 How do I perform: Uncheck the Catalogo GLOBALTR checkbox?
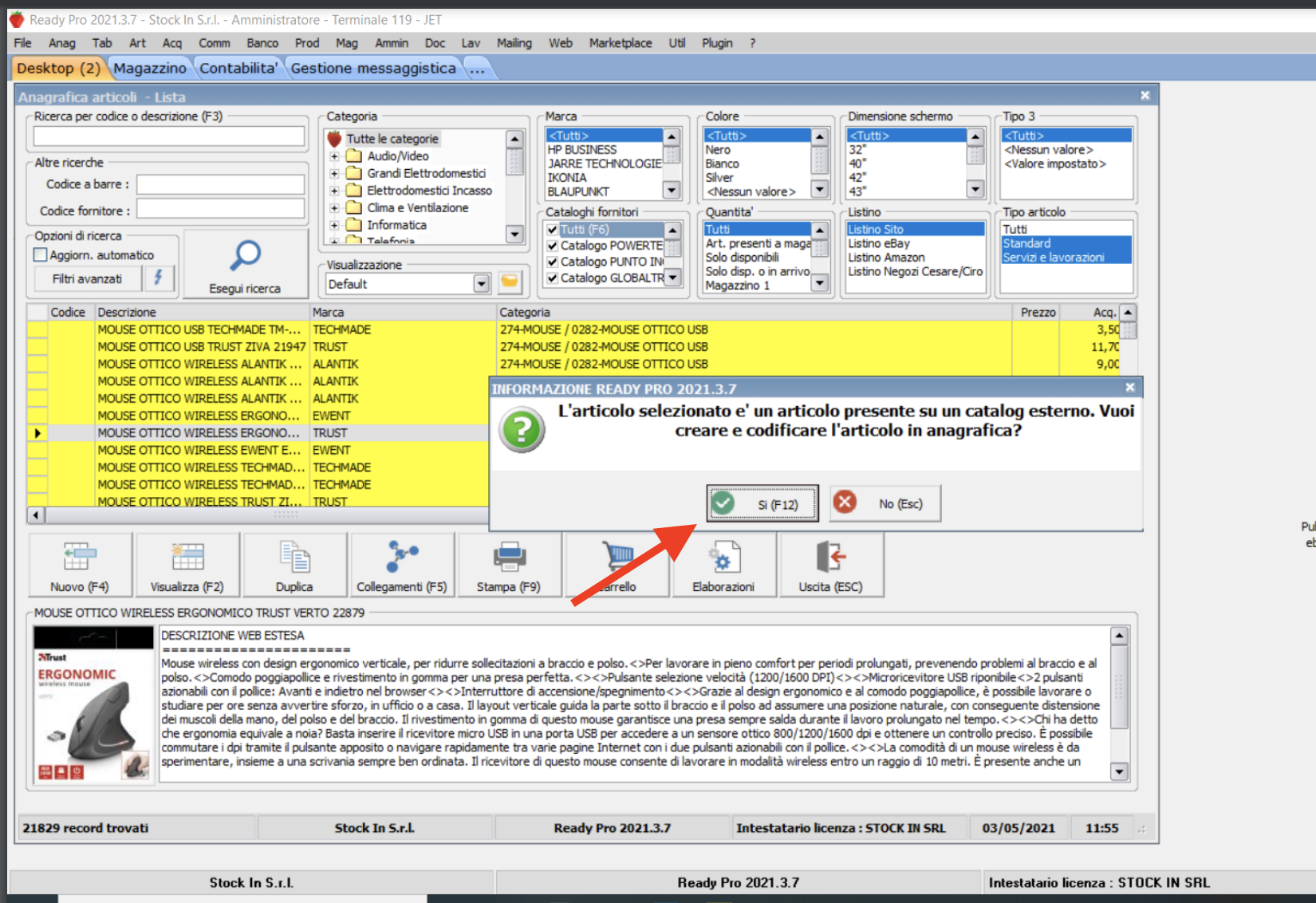[552, 278]
